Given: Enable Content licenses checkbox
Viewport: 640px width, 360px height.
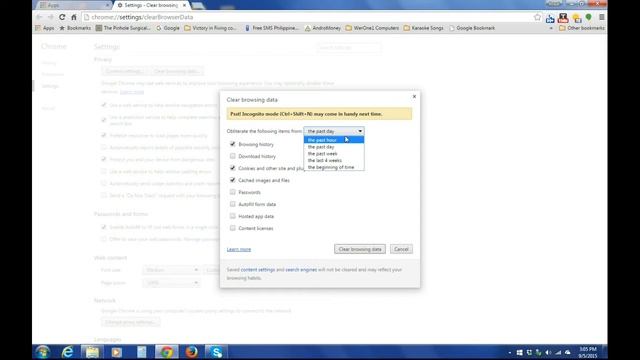Looking at the screenshot, I should point(233,228).
